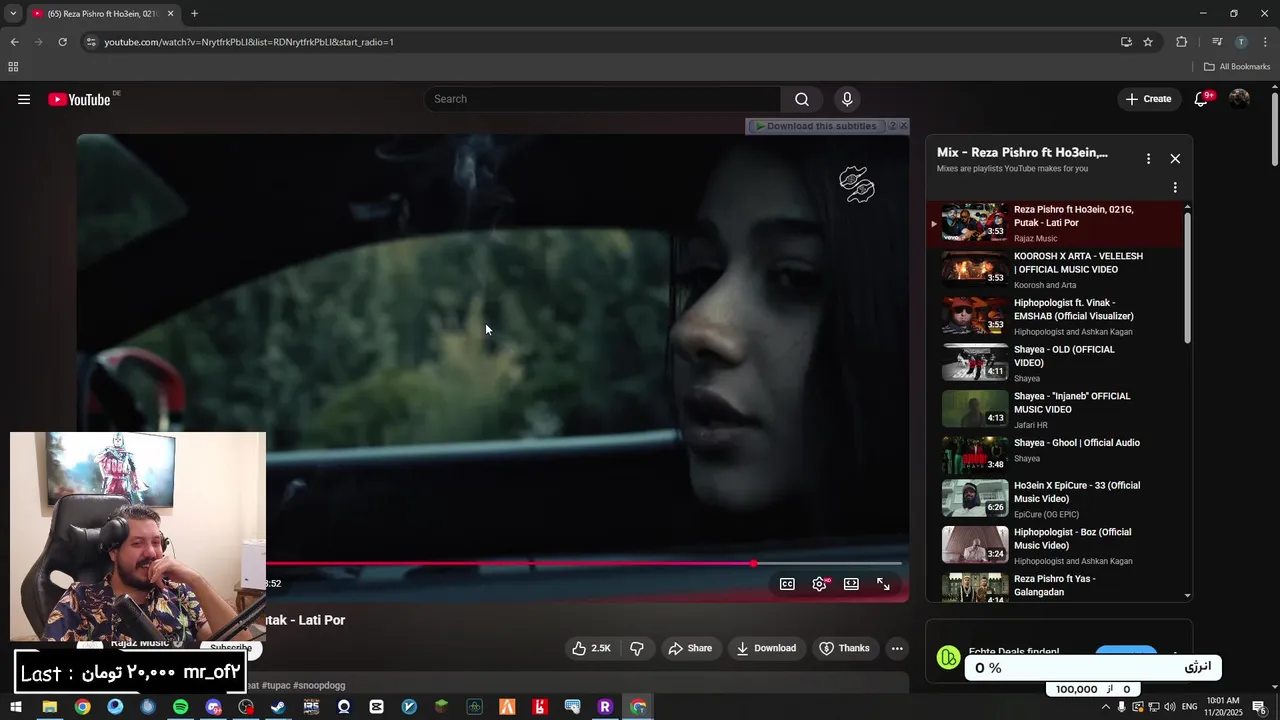This screenshot has width=1280, height=720.
Task: Open the Windows notification center
Action: (x=1259, y=707)
